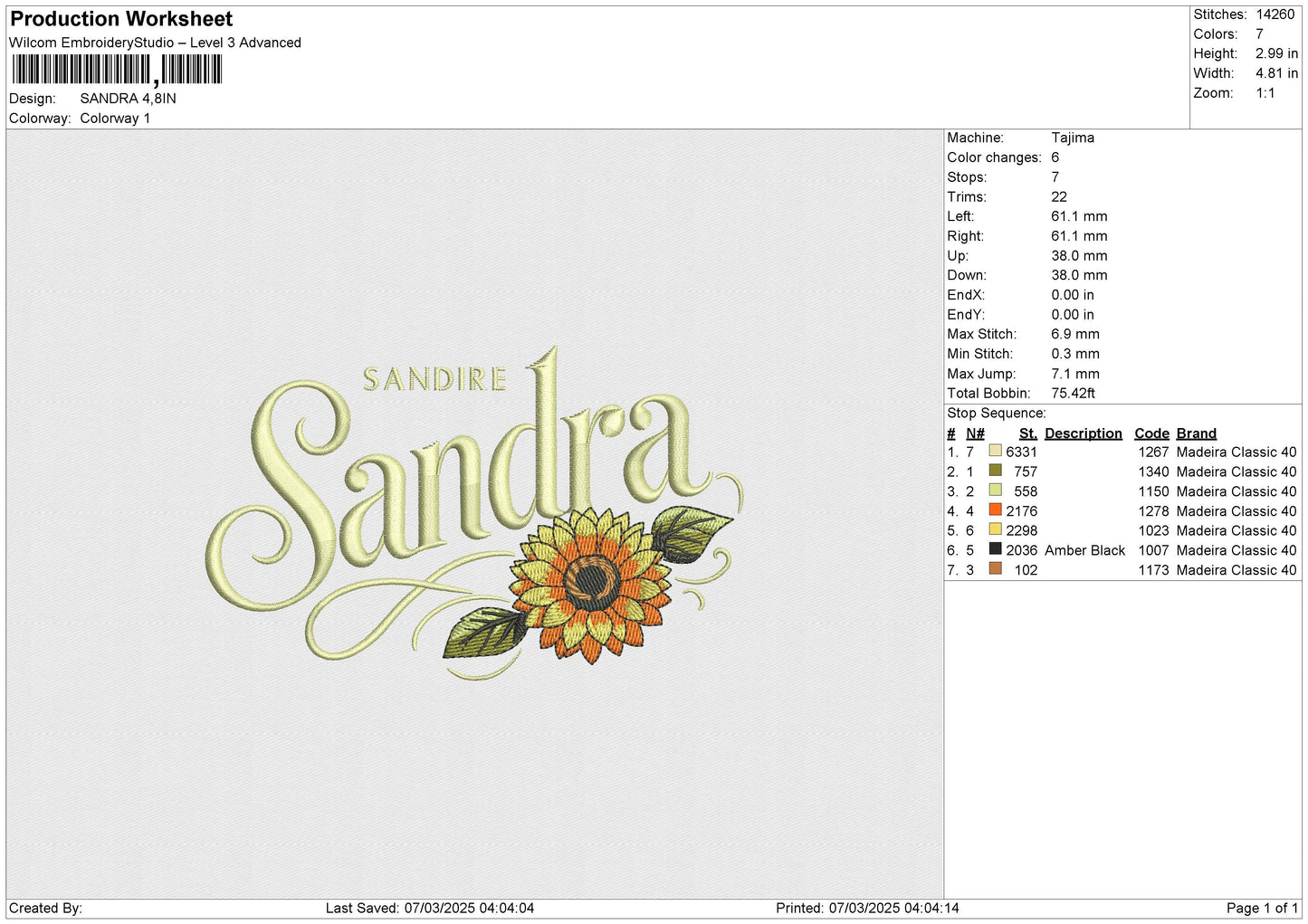Click the Max Stitch value 6.9 mm

[x=1075, y=334]
